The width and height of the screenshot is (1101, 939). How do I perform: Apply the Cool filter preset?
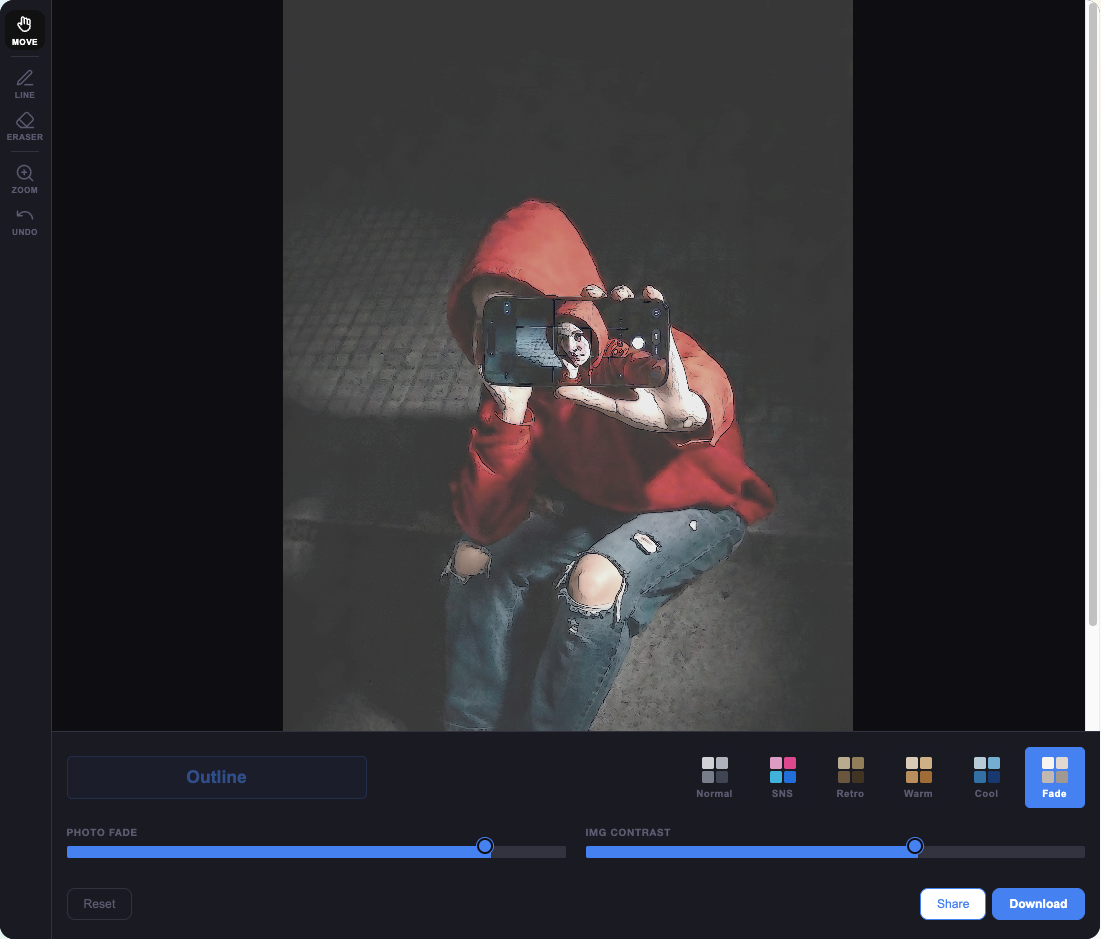pyautogui.click(x=986, y=777)
